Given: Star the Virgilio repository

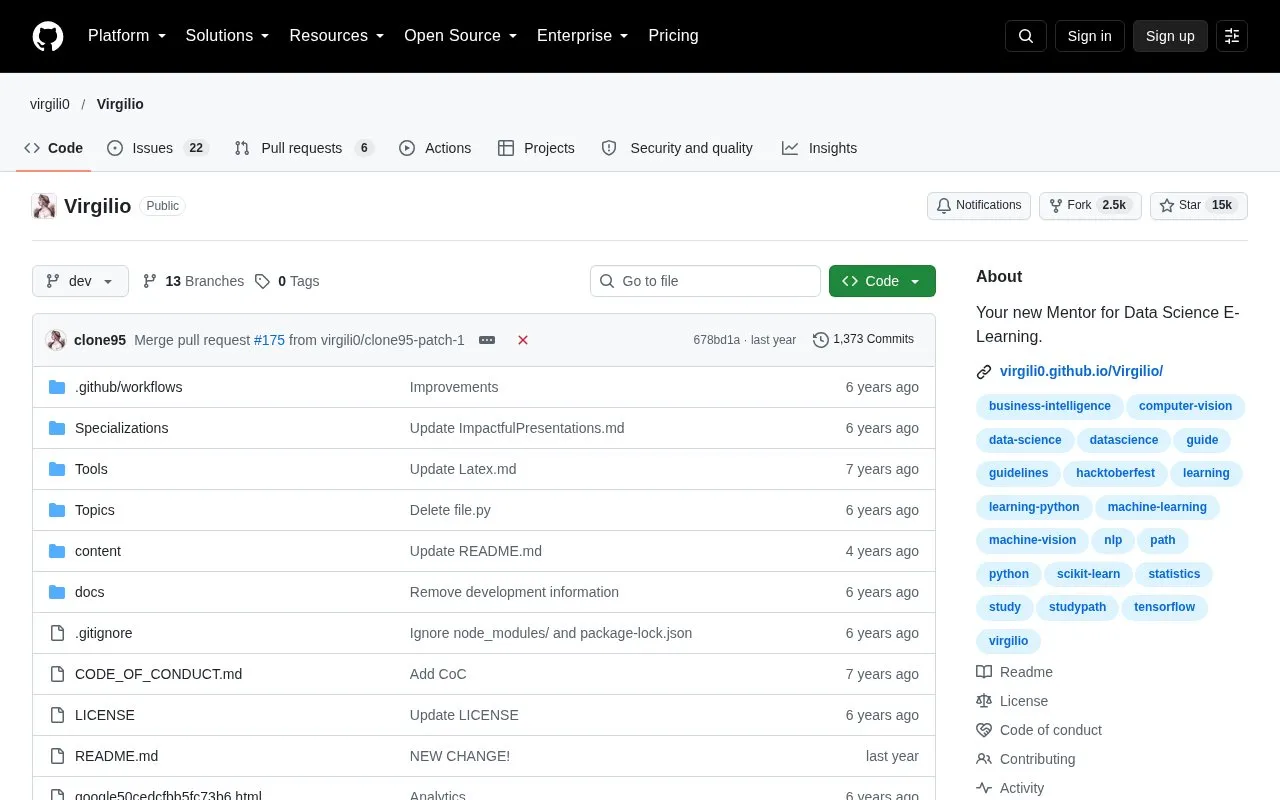Looking at the screenshot, I should tap(1199, 206).
